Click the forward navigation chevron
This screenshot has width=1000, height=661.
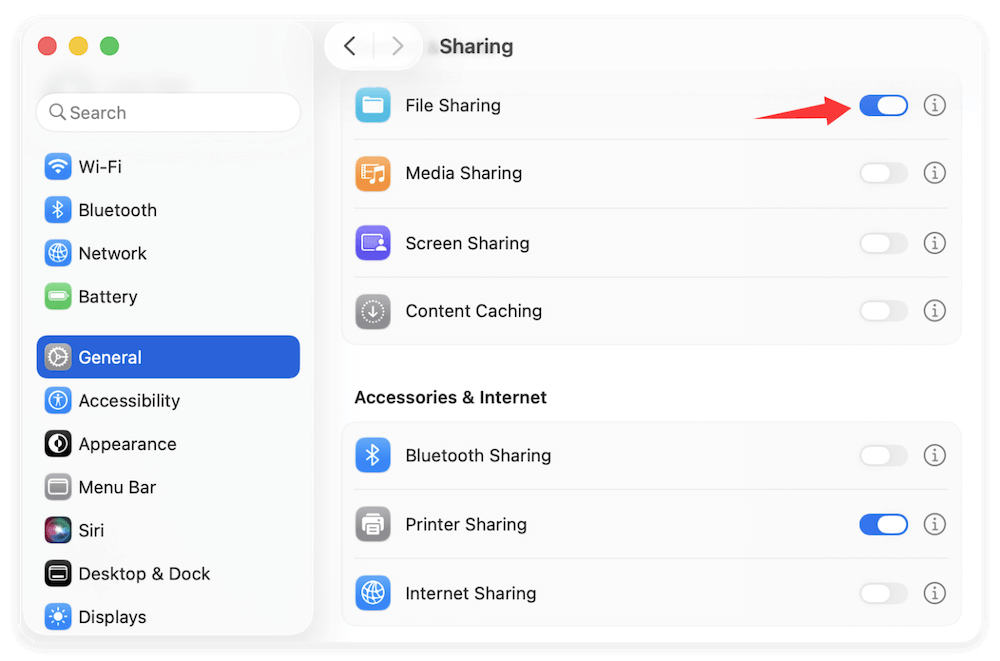point(397,46)
